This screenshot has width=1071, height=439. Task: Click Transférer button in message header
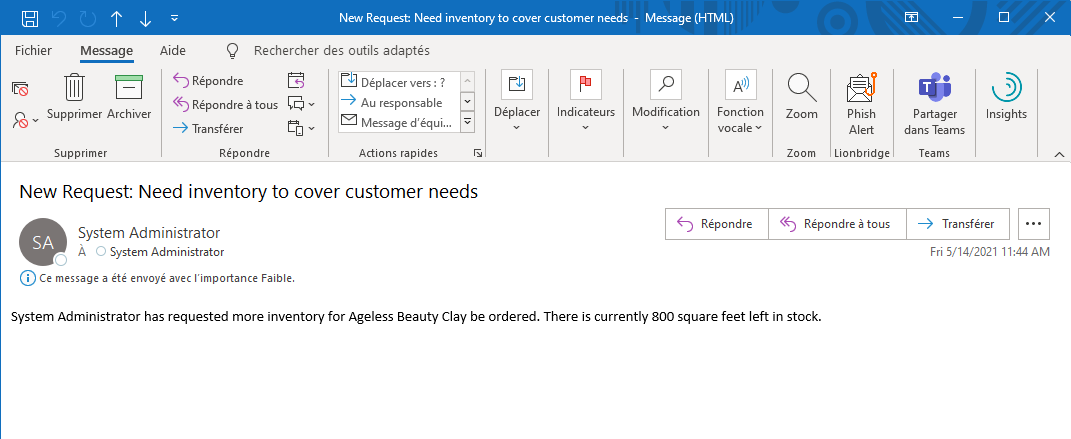pyautogui.click(x=958, y=224)
